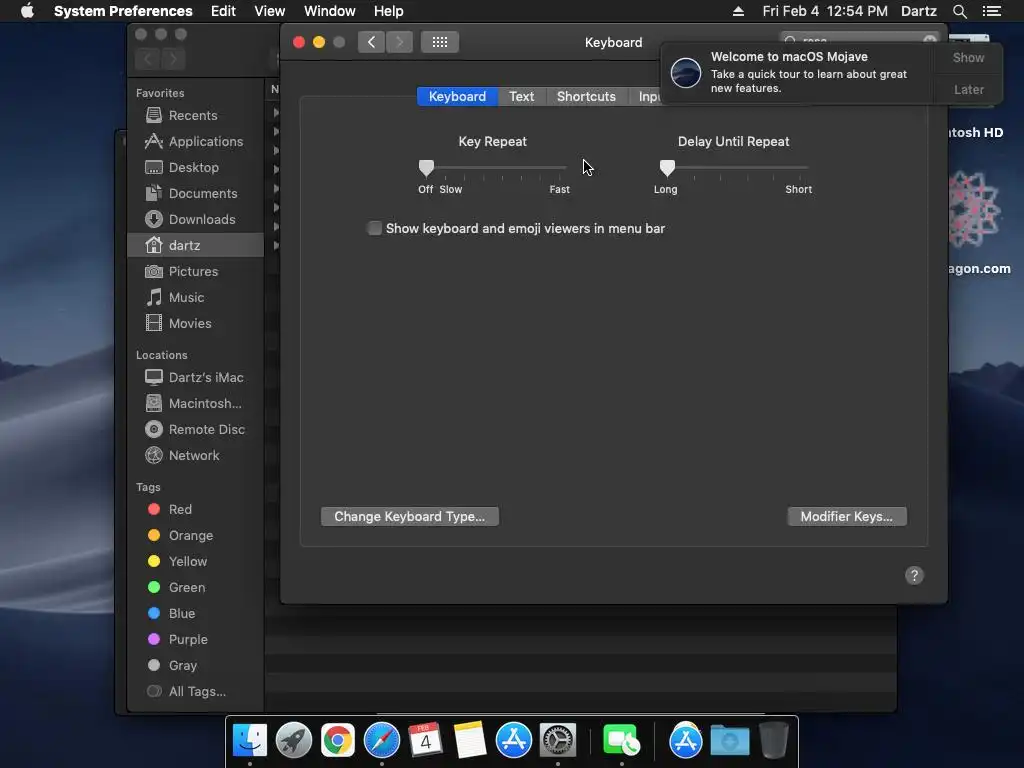Open blue Downloads folder in Dock
Image resolution: width=1024 pixels, height=768 pixels.
pyautogui.click(x=729, y=741)
